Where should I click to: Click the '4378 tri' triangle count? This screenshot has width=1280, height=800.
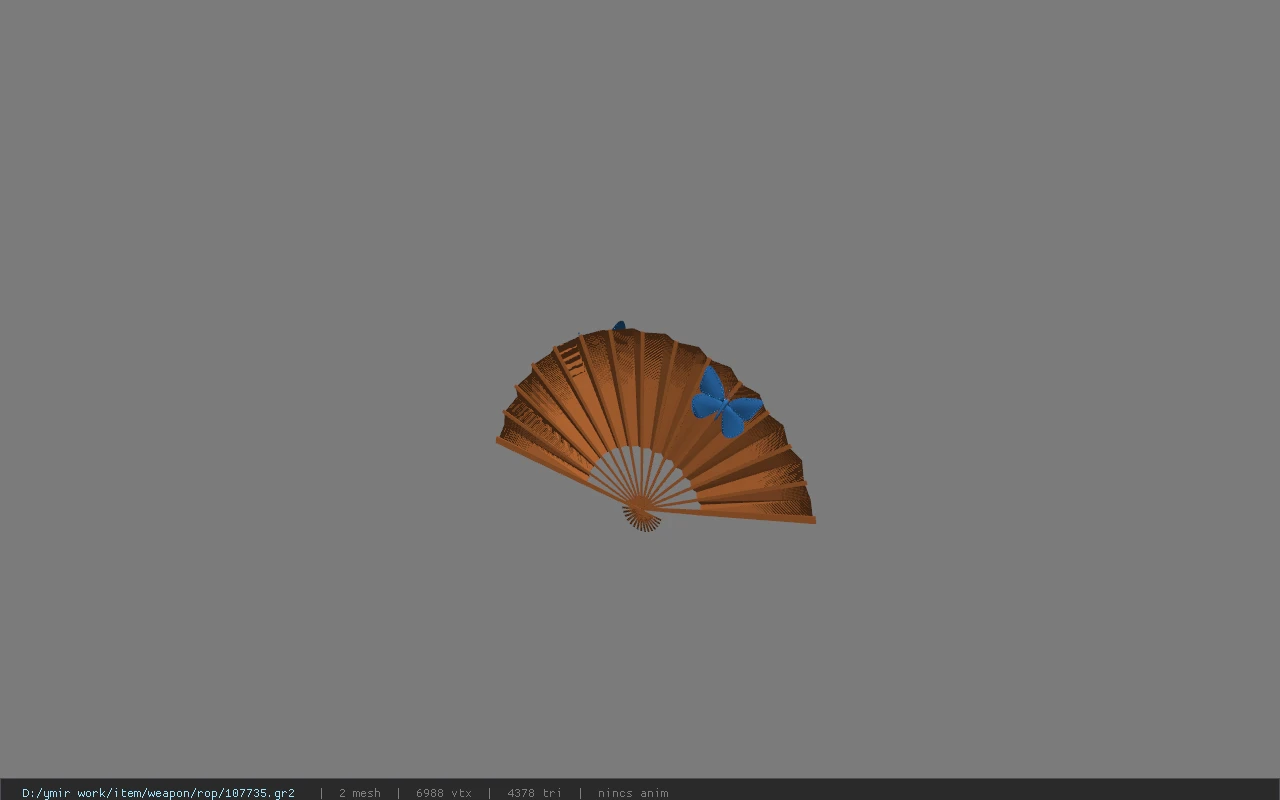tap(534, 793)
